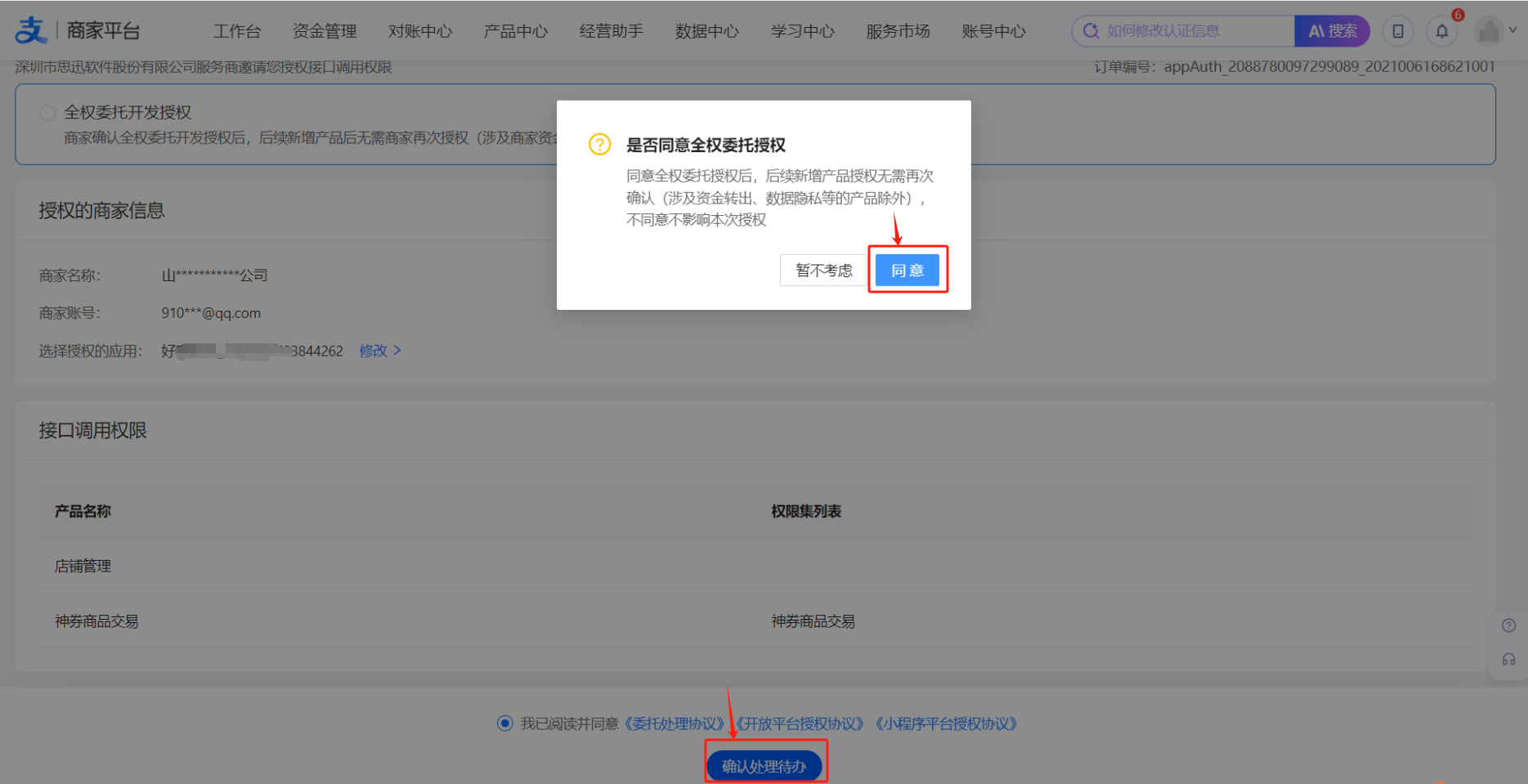The width and height of the screenshot is (1528, 784).
Task: Open the 对账中心 menu
Action: [420, 31]
